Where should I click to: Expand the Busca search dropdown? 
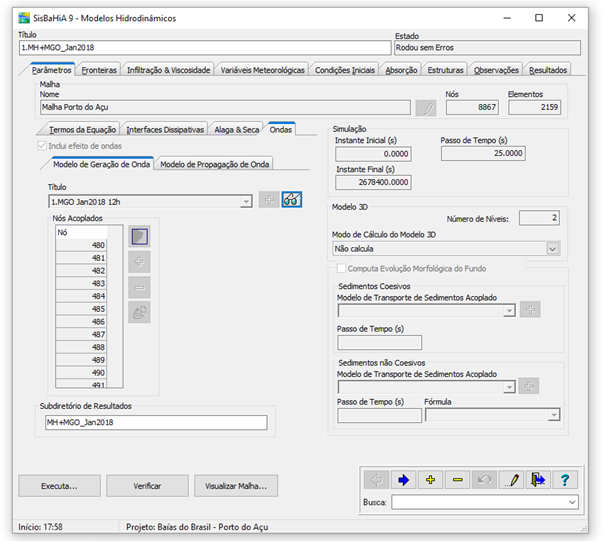tap(572, 502)
